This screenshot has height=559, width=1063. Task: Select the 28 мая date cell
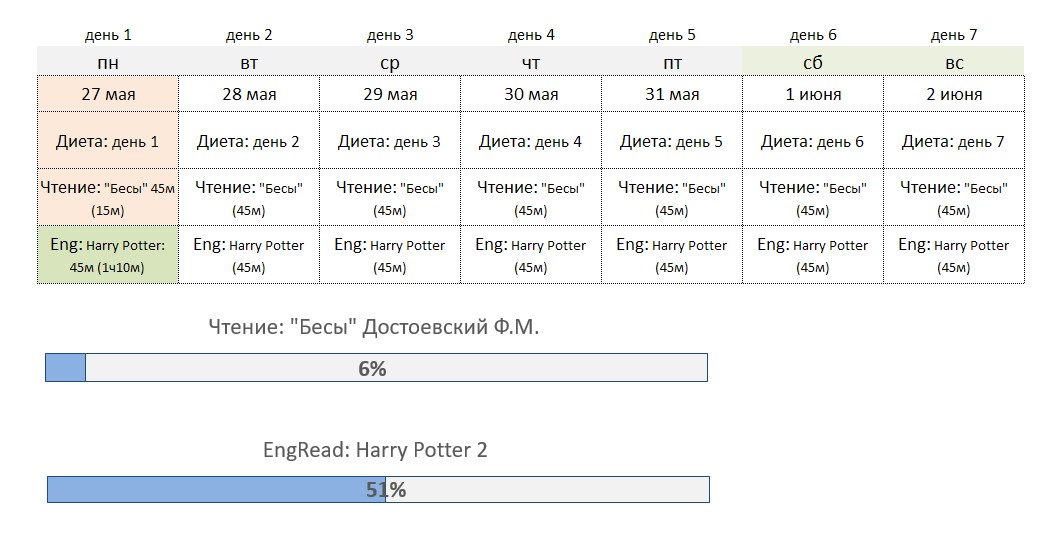[x=249, y=94]
